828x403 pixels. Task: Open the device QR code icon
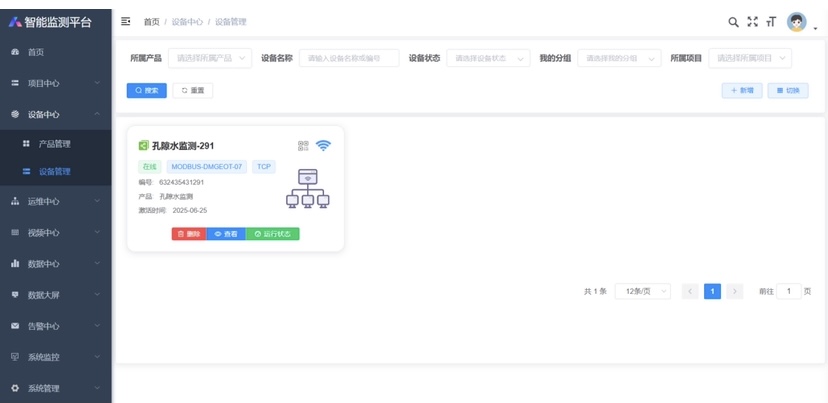pos(304,145)
